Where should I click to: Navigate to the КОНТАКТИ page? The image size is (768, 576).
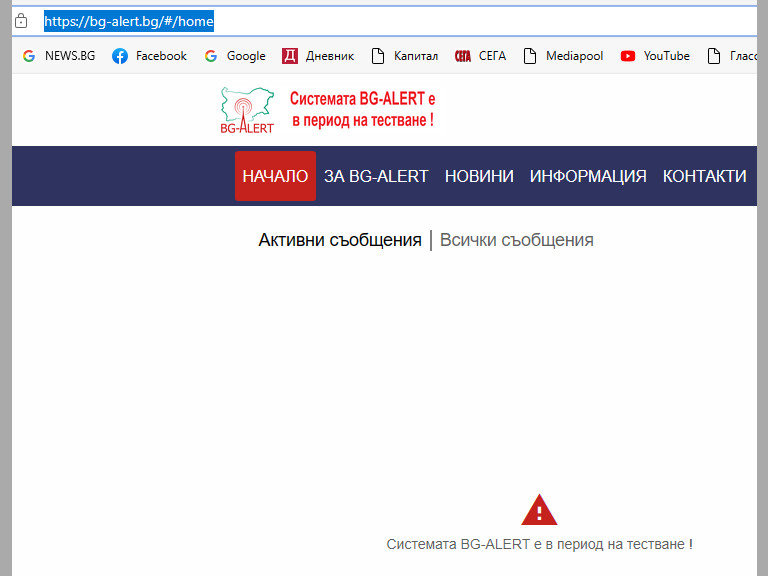704,176
